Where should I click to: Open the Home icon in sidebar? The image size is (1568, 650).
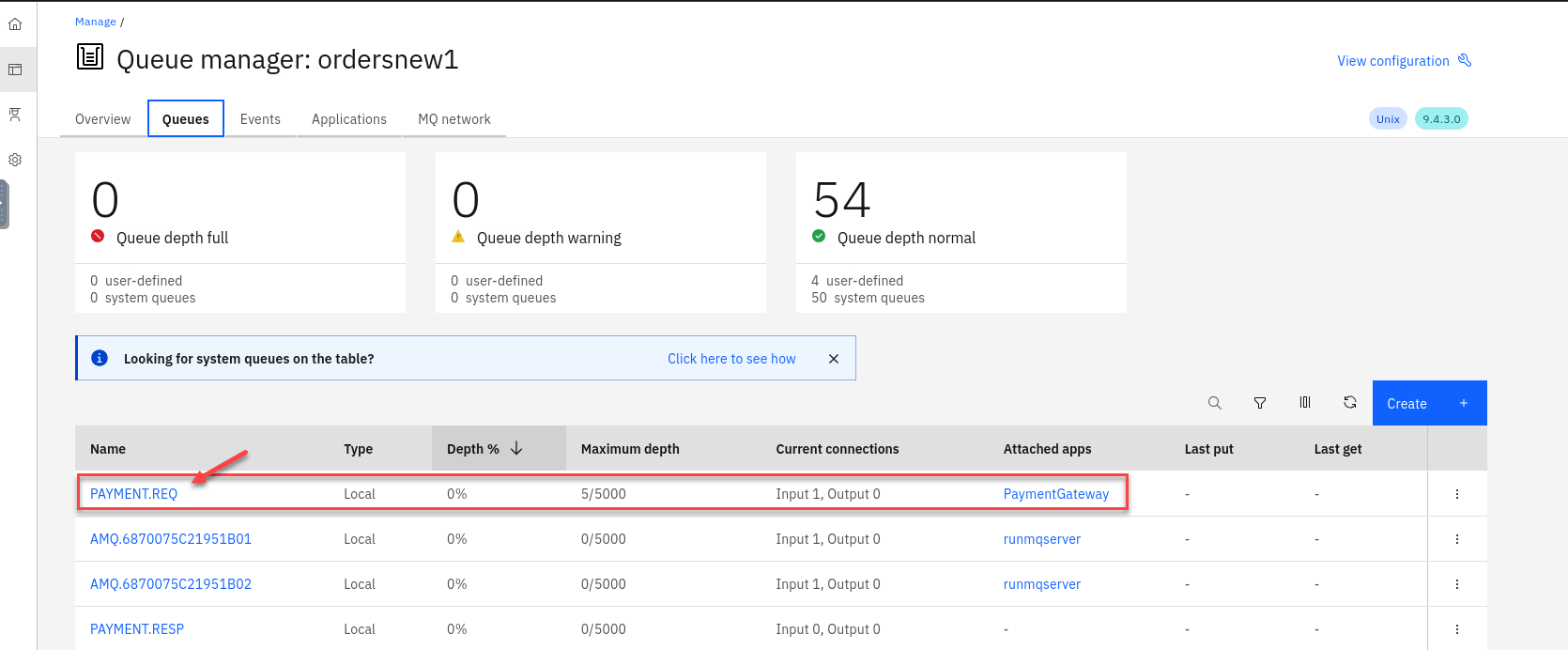point(15,24)
